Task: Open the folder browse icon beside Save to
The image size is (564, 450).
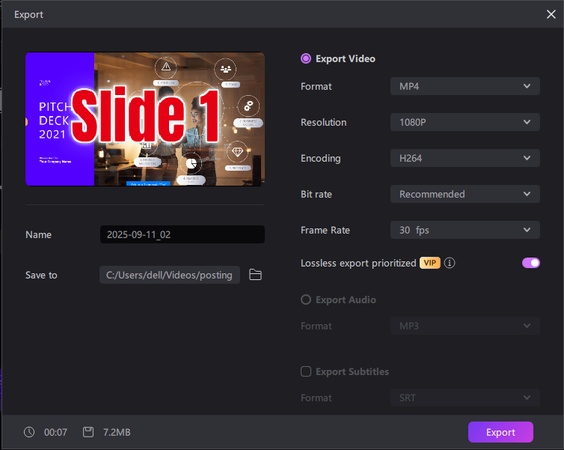Action: [255, 275]
